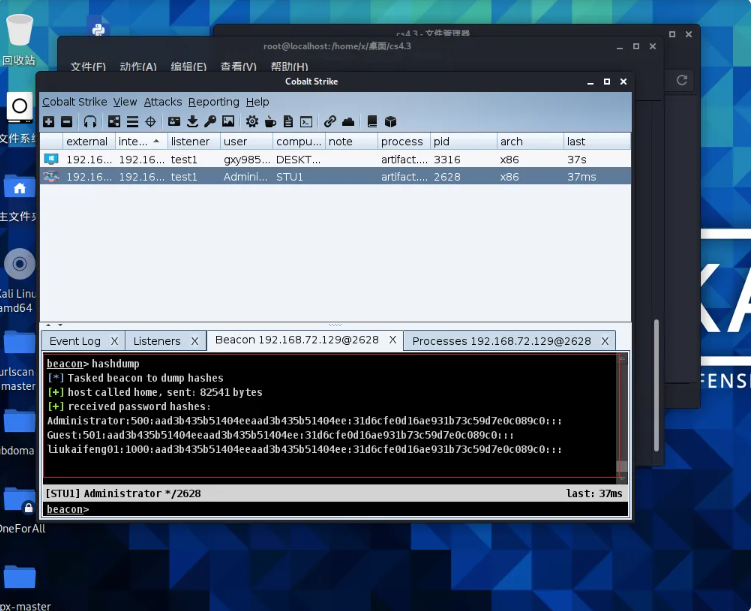The width and height of the screenshot is (753, 611).
Task: Sort by the pid column header
Action: pos(463,141)
